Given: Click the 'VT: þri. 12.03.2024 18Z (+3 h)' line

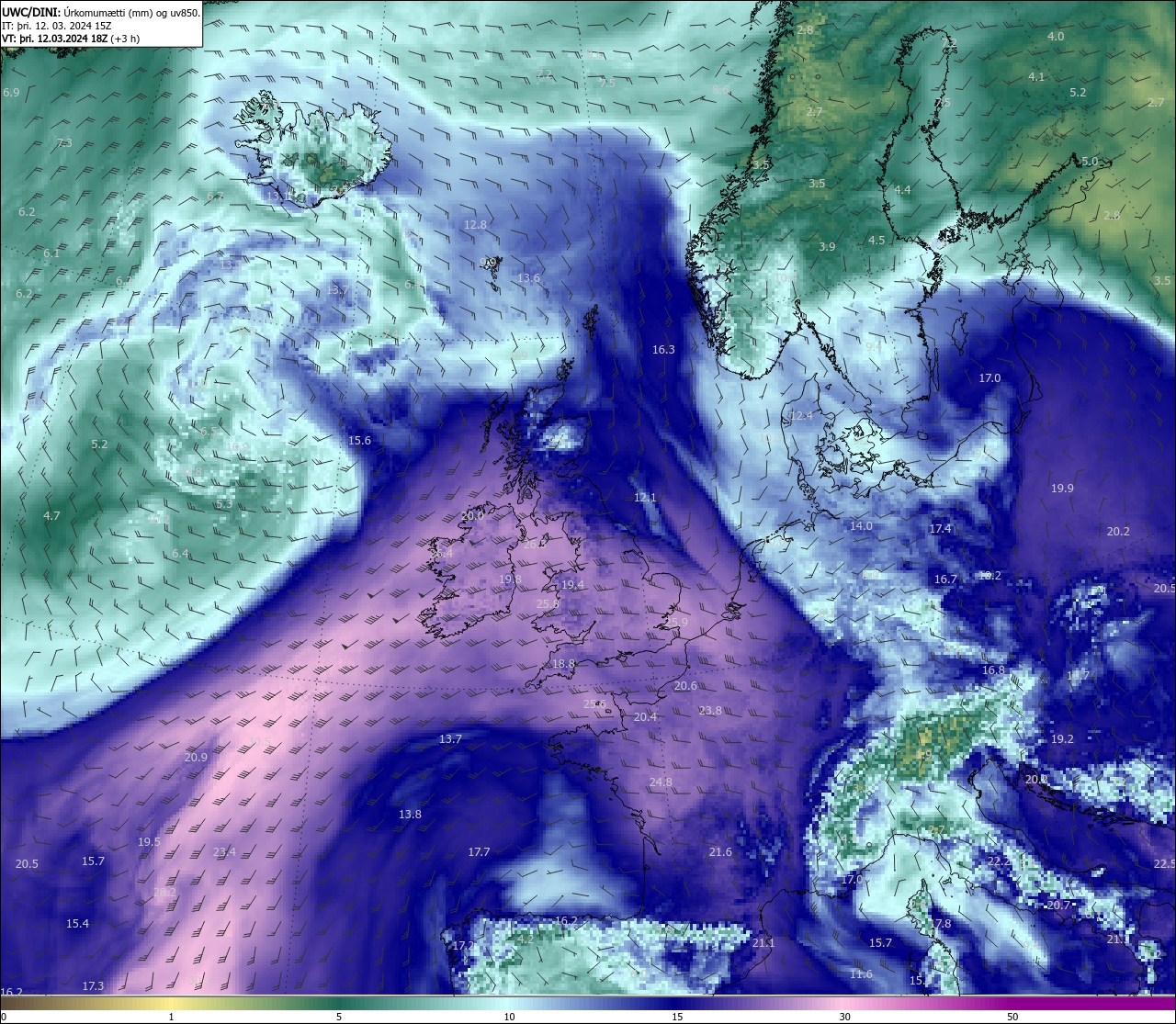Looking at the screenshot, I should [71, 39].
